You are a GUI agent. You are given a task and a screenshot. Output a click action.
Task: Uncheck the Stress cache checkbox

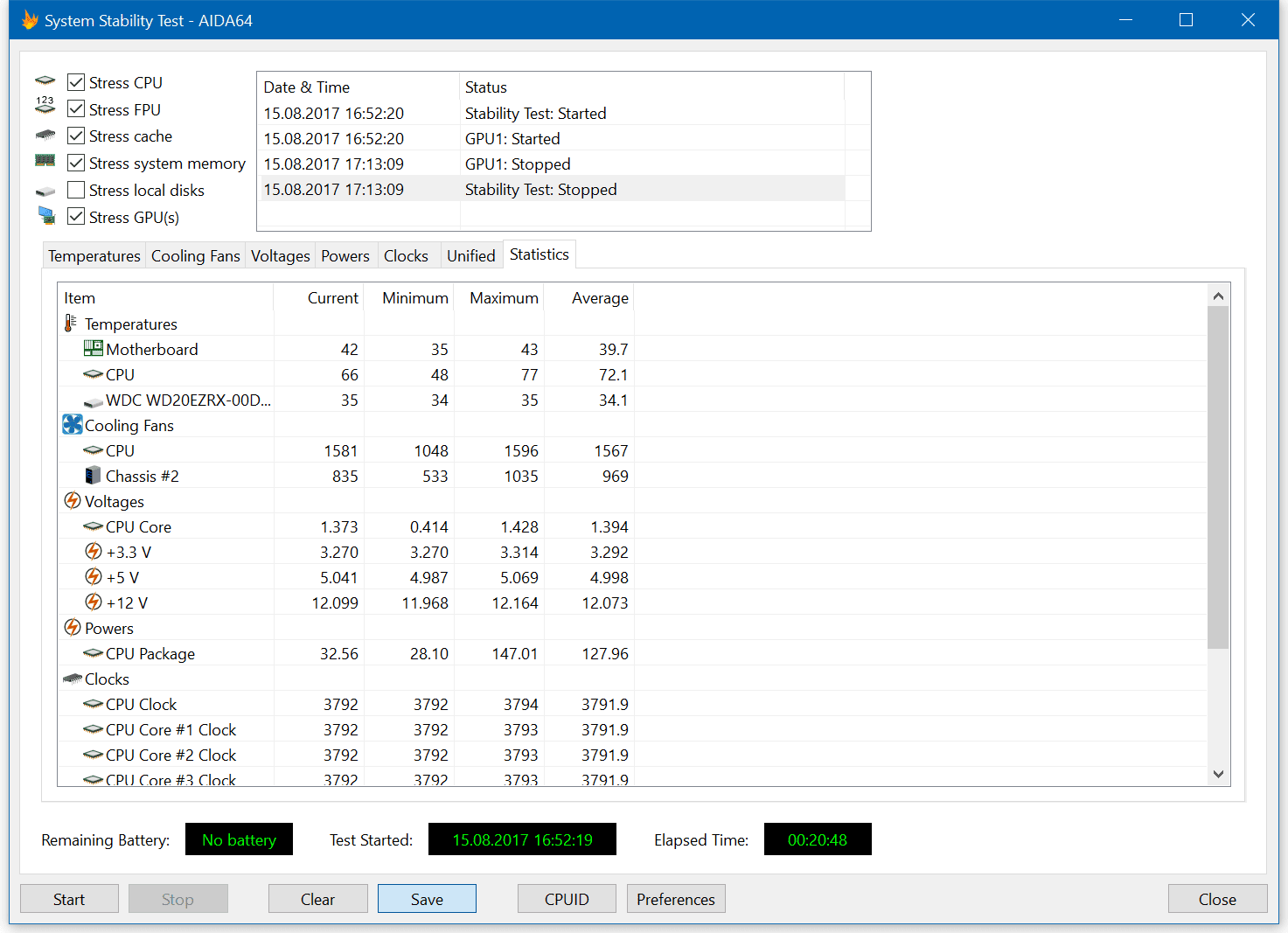point(76,136)
